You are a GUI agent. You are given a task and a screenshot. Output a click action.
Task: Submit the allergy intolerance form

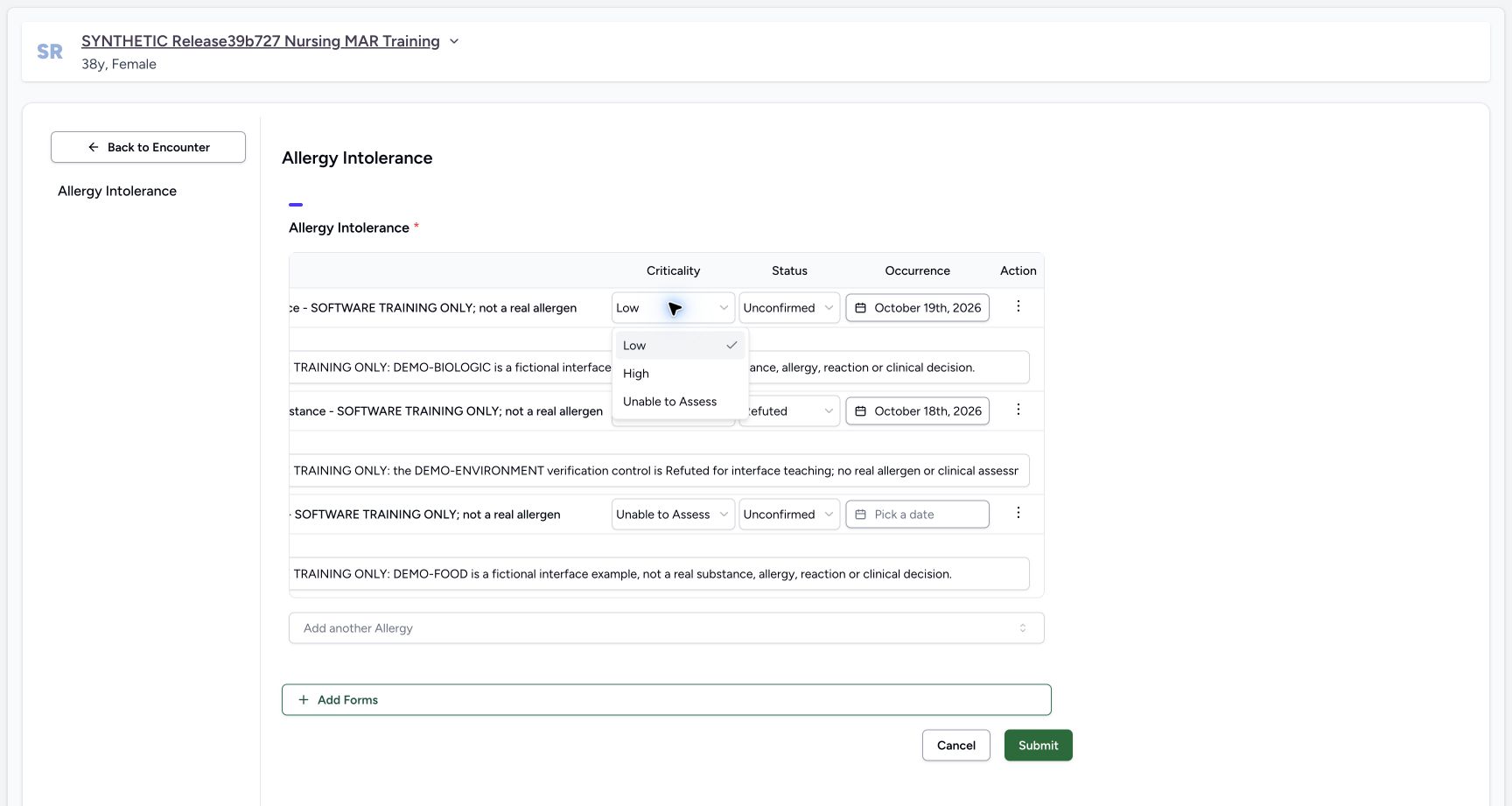(1038, 745)
